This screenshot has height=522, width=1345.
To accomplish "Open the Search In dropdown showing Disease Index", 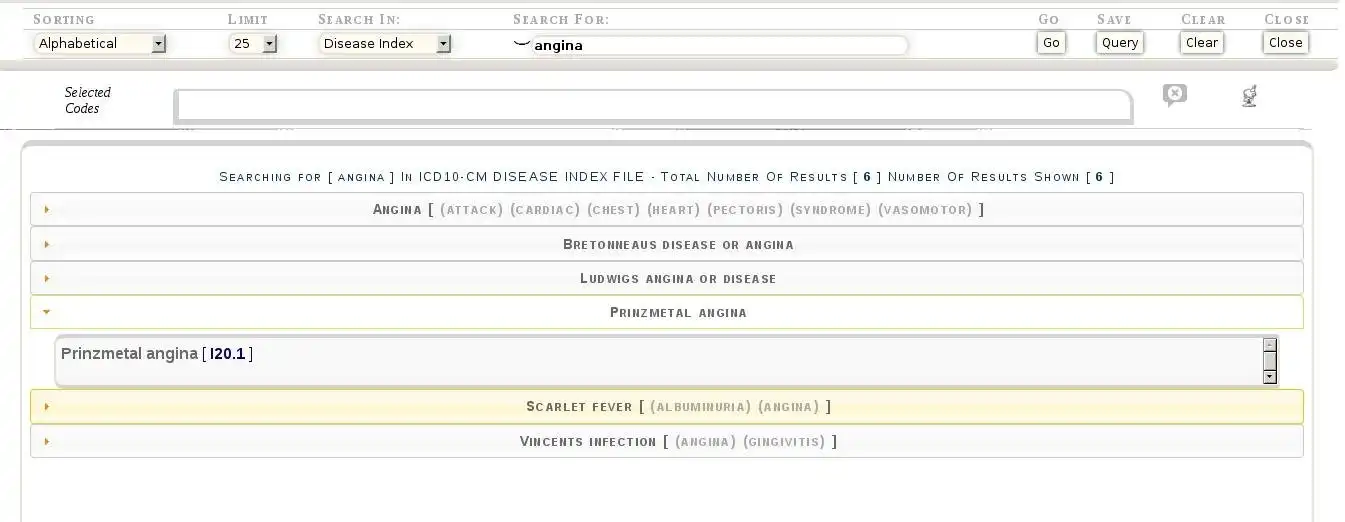I will pyautogui.click(x=385, y=43).
